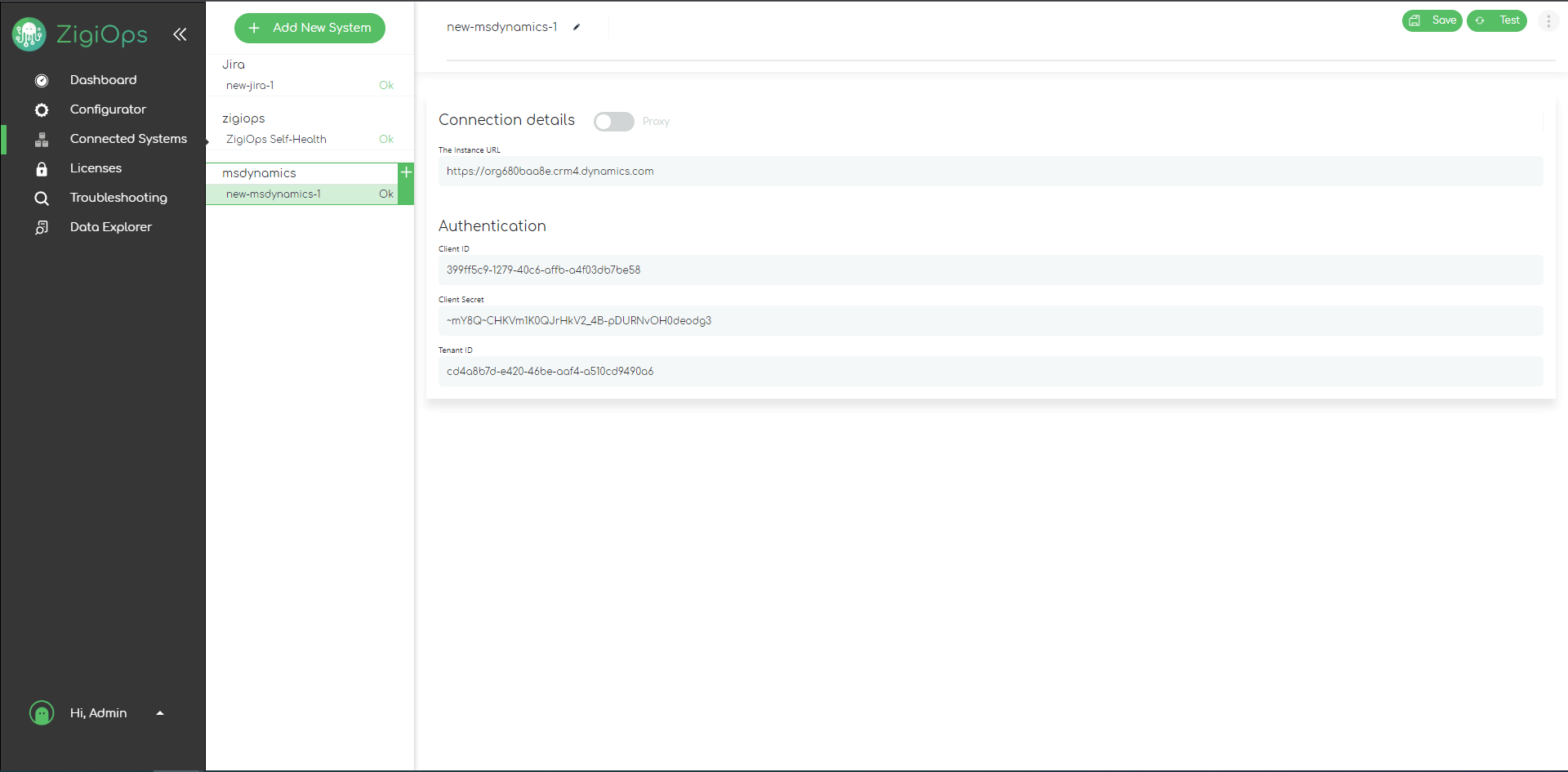1568x772 pixels.
Task: Click the Test connection button
Action: tap(1496, 20)
